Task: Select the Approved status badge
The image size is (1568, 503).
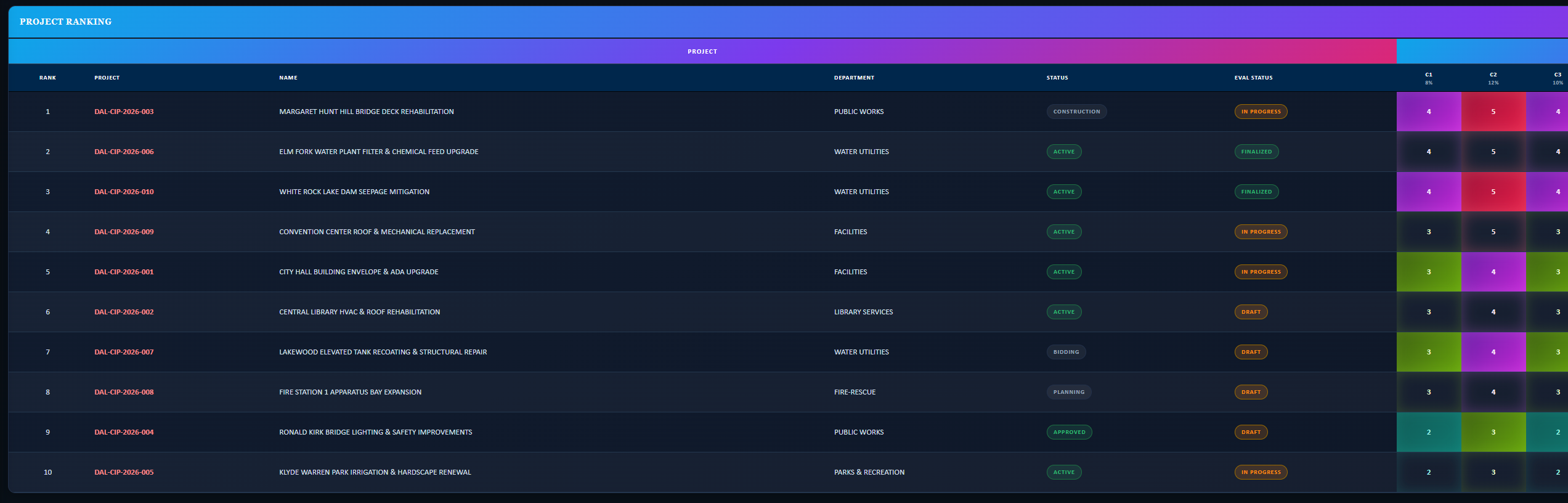Action: tap(1069, 432)
